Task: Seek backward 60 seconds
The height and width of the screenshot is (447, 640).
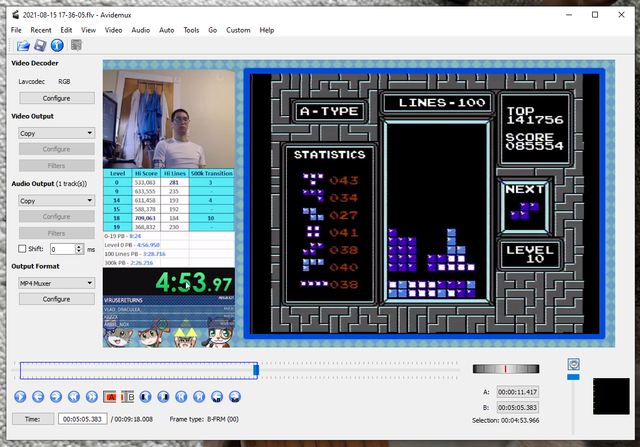Action: [x=217, y=396]
